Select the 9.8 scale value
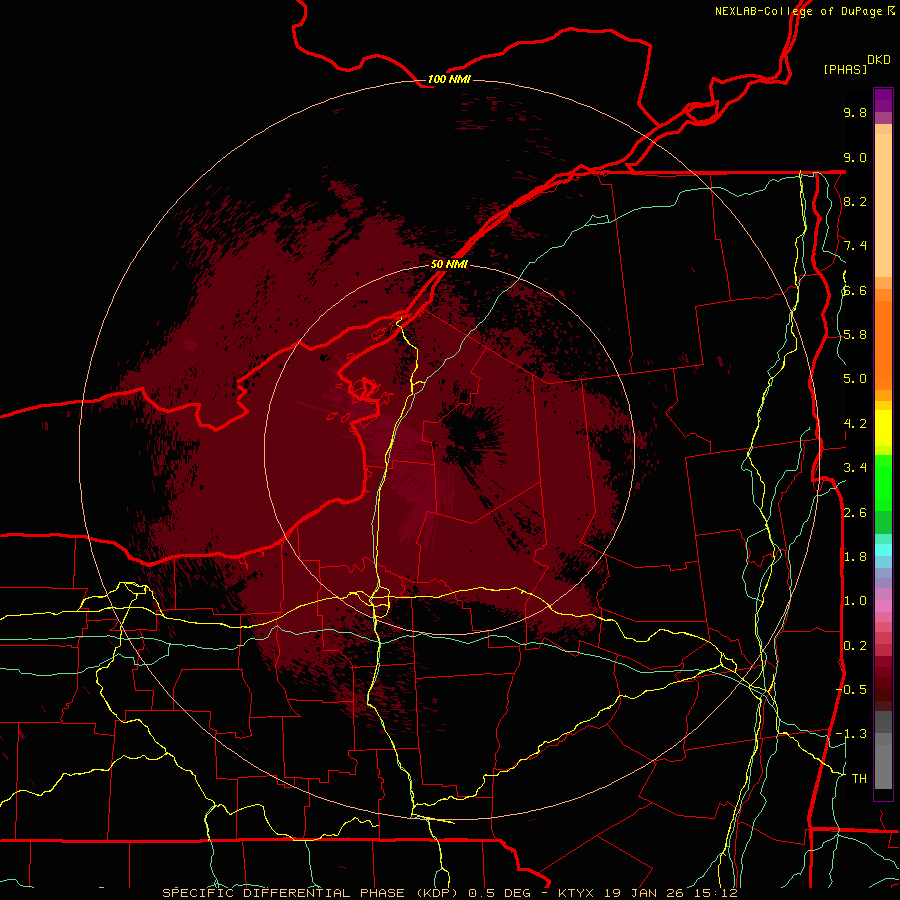This screenshot has height=900, width=900. point(855,112)
